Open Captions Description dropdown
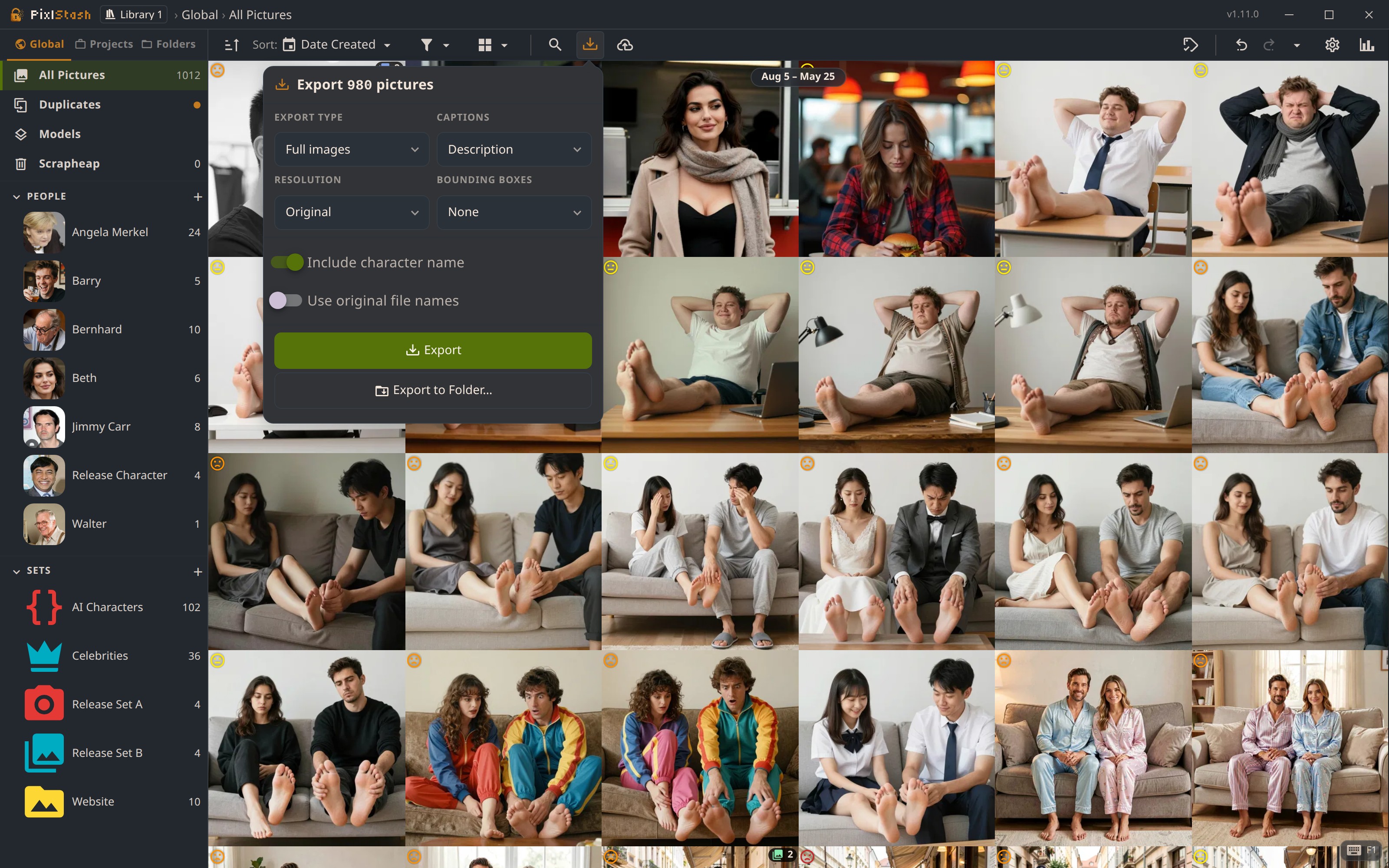 point(513,149)
